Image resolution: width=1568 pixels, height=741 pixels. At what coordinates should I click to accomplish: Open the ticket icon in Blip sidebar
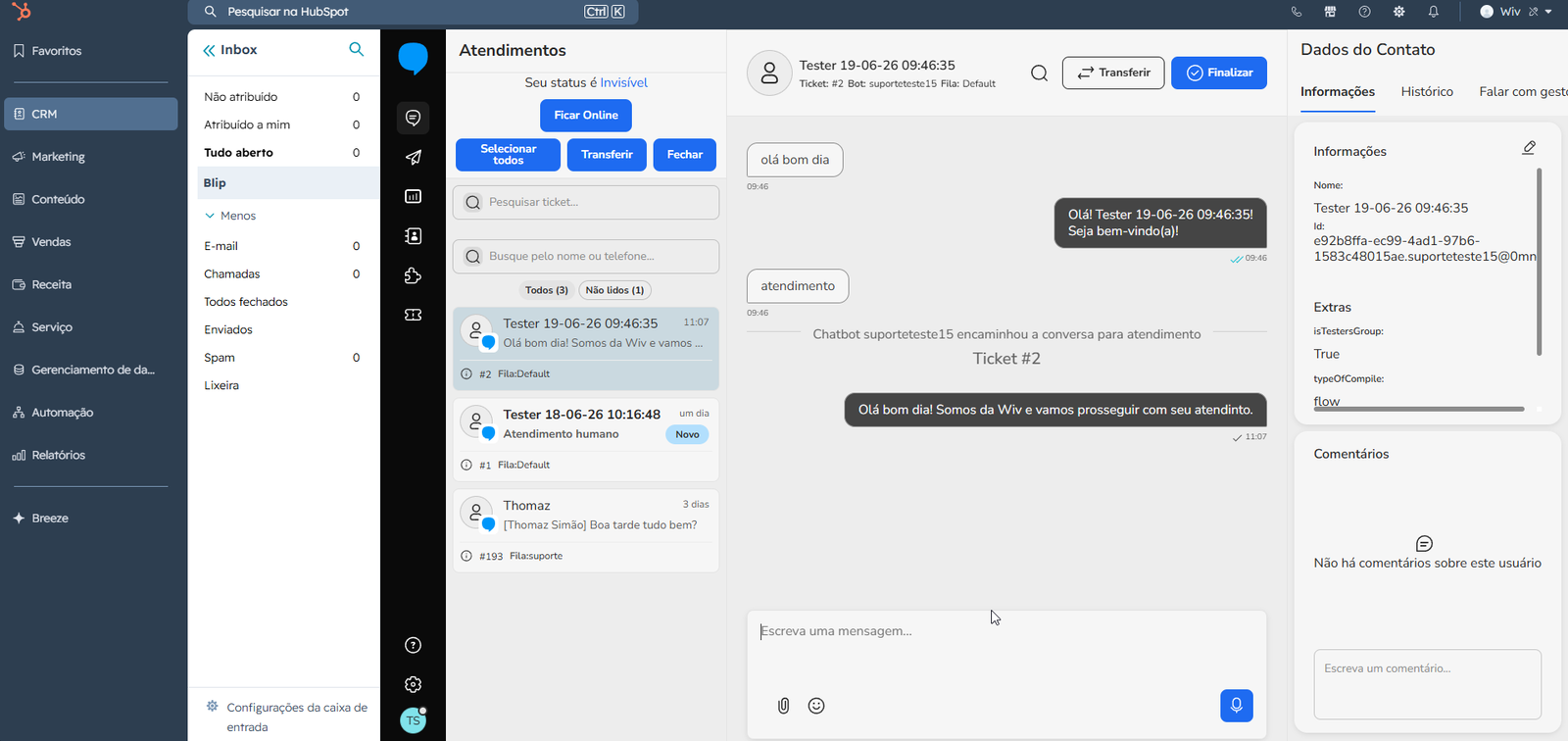414,315
